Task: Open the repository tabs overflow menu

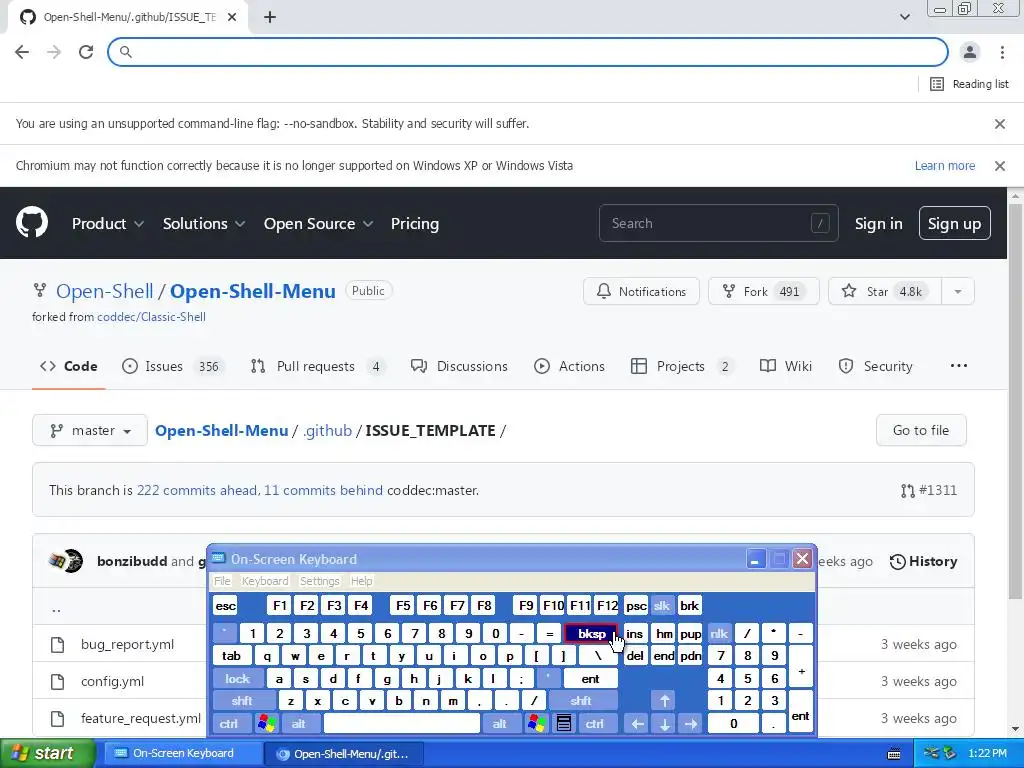Action: [x=959, y=366]
